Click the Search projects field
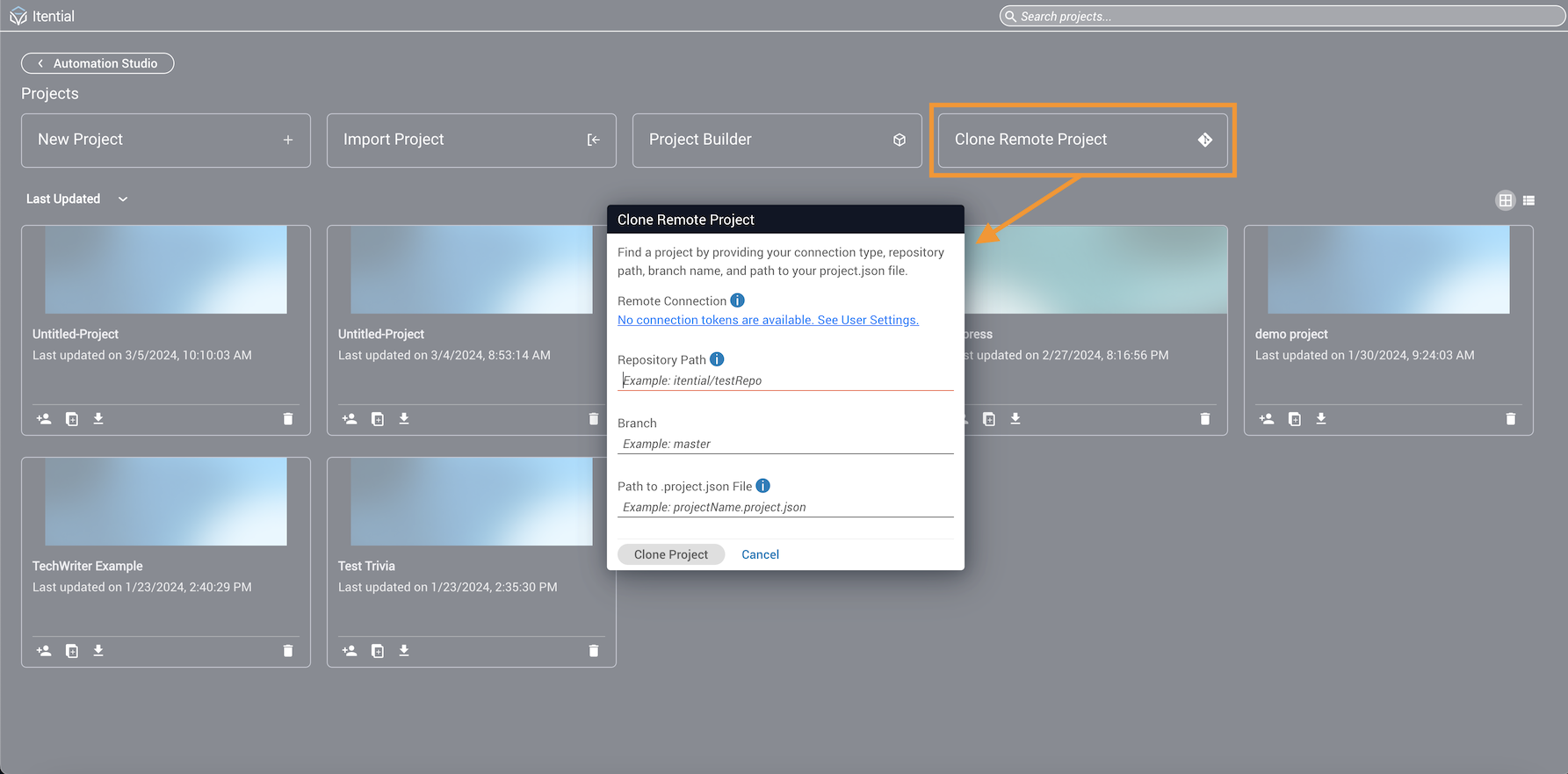The height and width of the screenshot is (774, 1568). pyautogui.click(x=1283, y=17)
